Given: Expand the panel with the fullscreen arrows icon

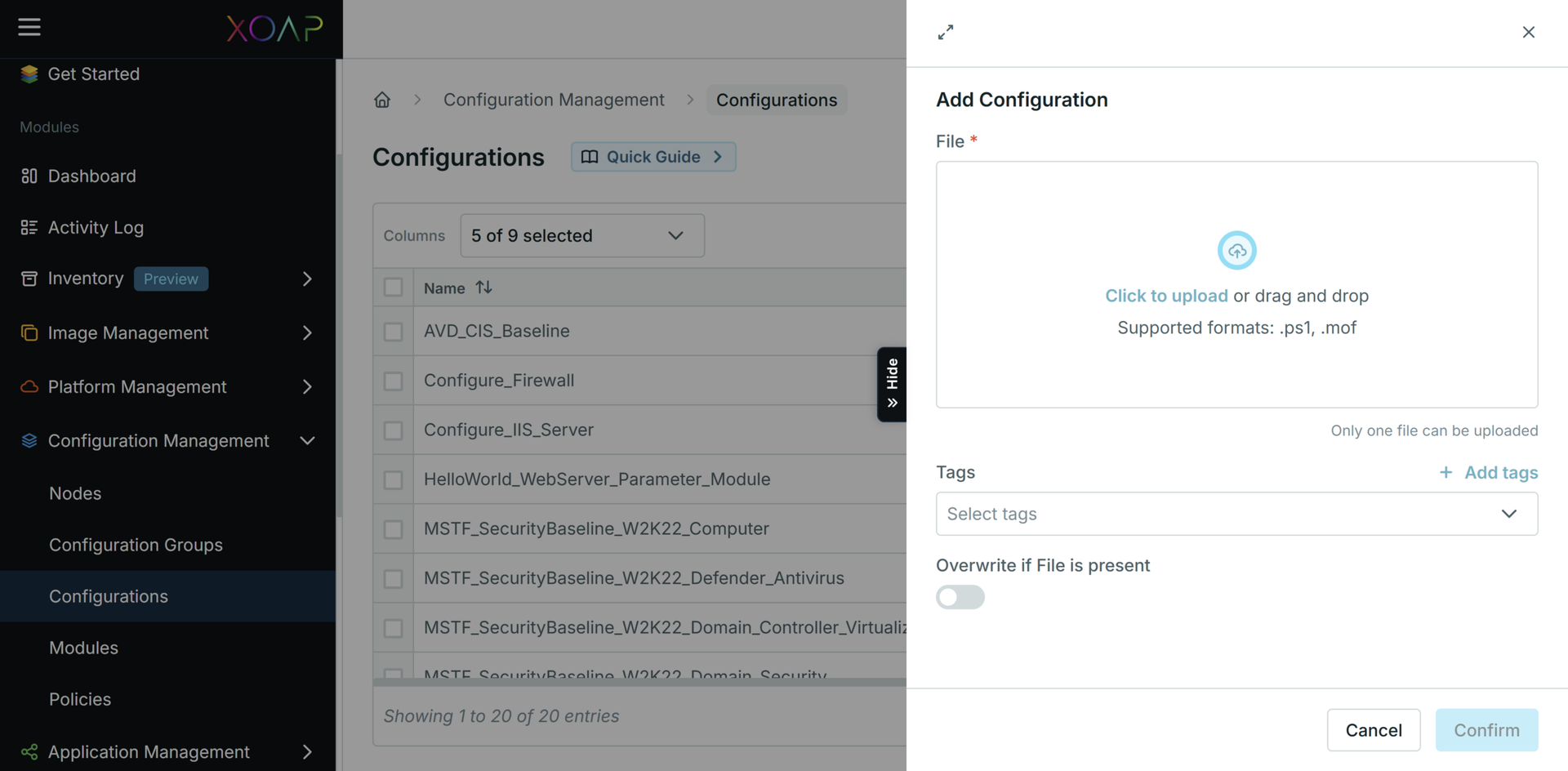Looking at the screenshot, I should (x=946, y=32).
